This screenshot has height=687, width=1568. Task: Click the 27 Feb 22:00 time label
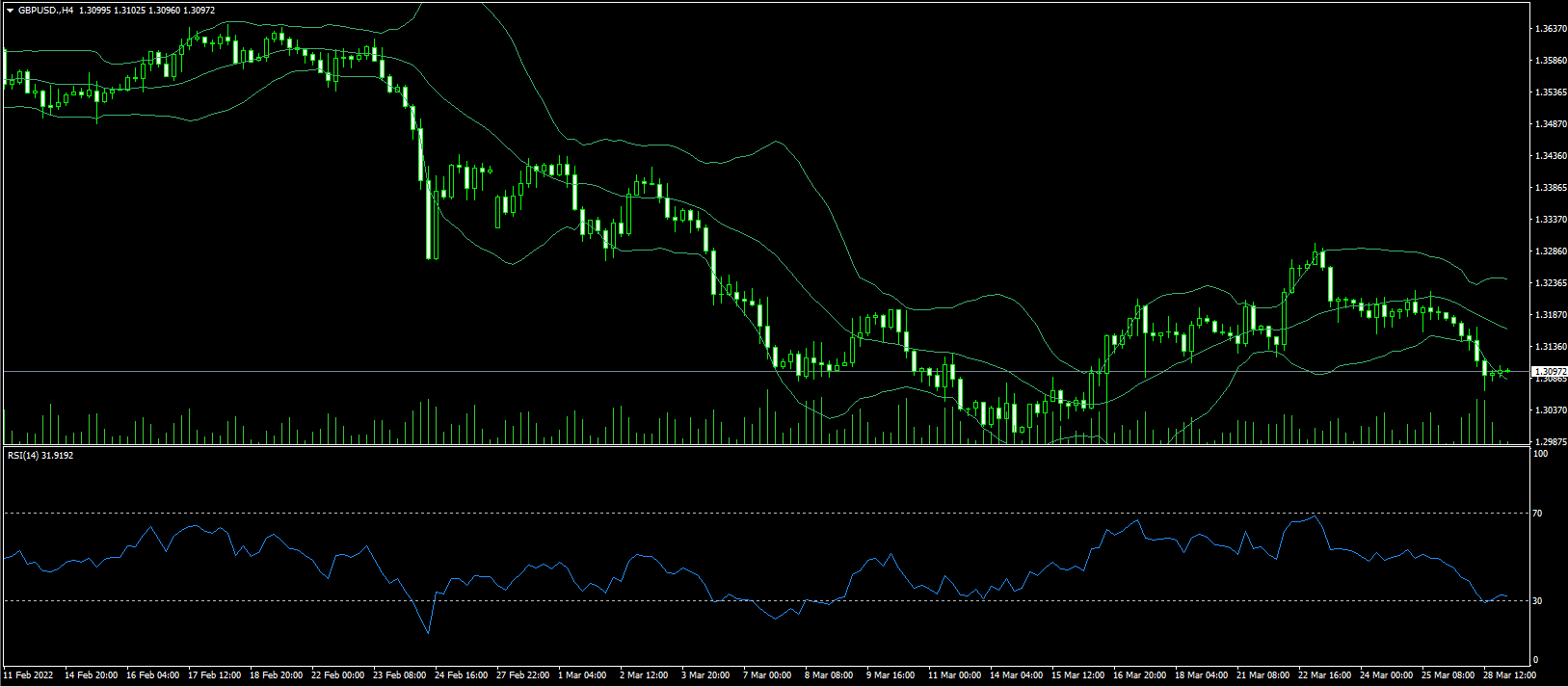pos(523,675)
